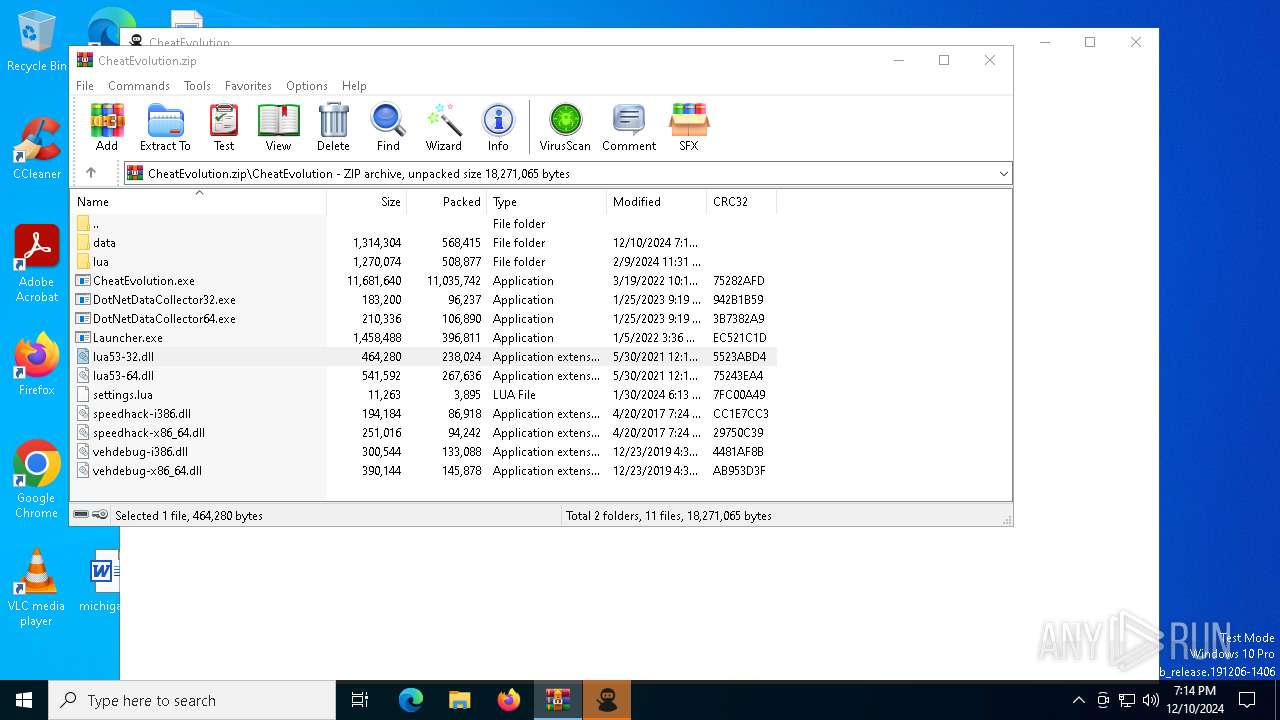
Task: Select lua53-32.dll file
Action: pyautogui.click(x=425, y=357)
